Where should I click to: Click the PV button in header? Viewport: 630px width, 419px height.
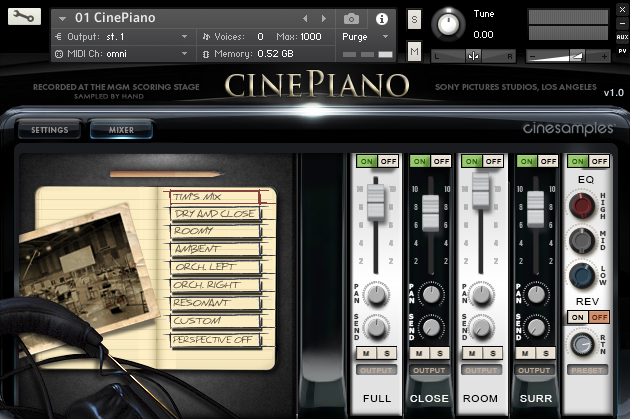[x=622, y=51]
